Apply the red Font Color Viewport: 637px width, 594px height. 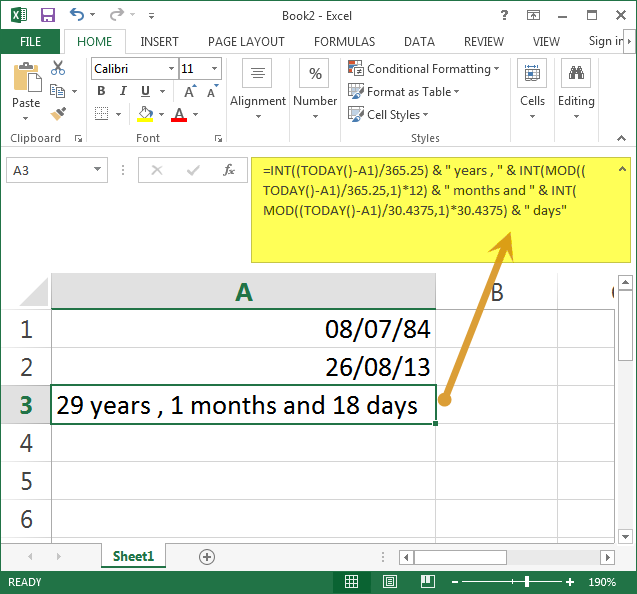(x=179, y=114)
